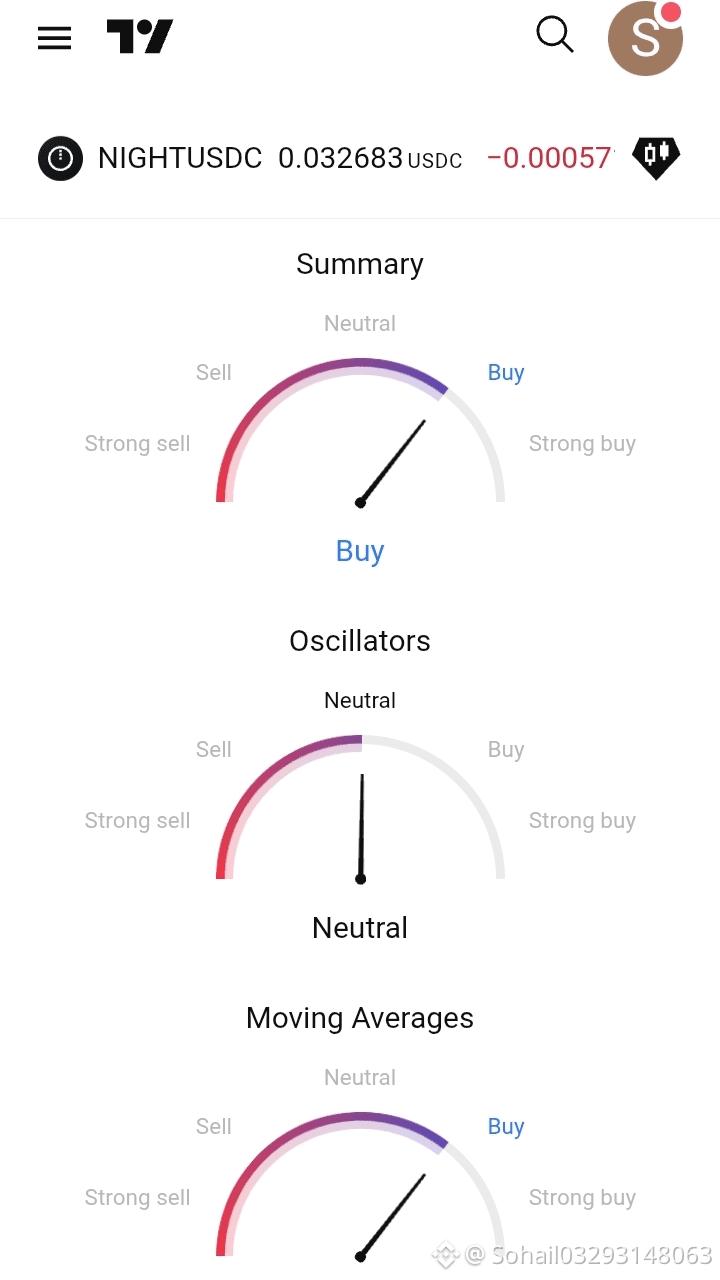This screenshot has height=1280, width=720.
Task: Click the Oscillators gauge dial
Action: point(360,808)
